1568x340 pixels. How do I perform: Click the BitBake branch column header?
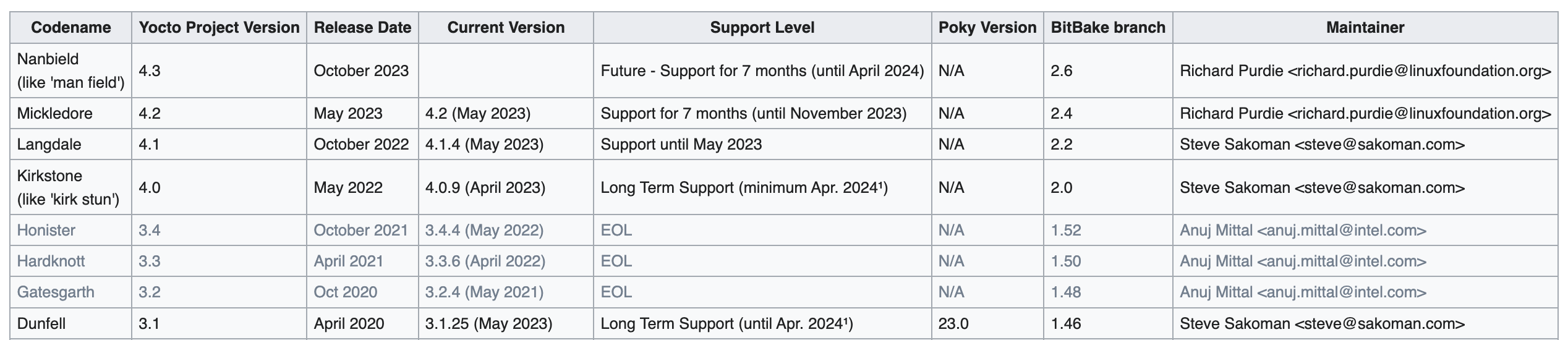(1108, 28)
